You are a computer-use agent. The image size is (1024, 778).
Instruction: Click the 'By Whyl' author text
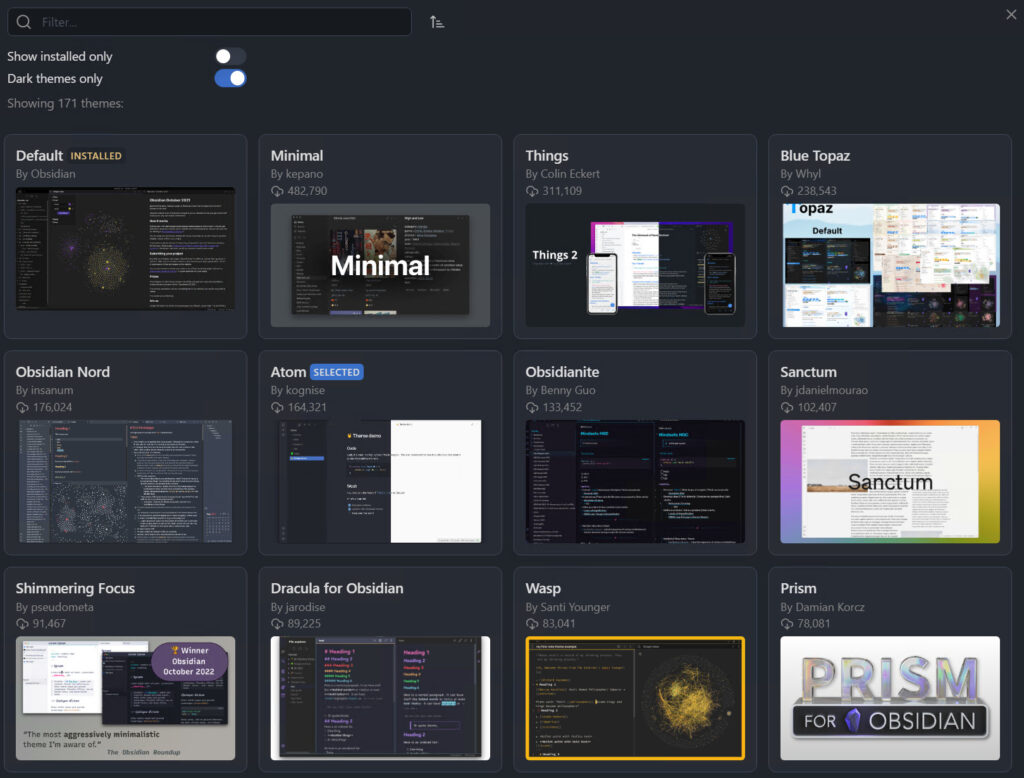tap(801, 174)
